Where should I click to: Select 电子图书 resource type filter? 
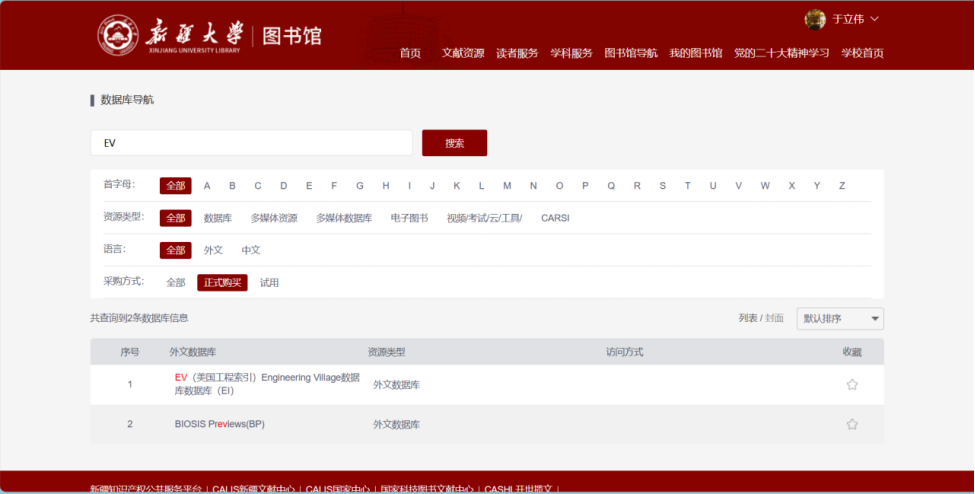click(409, 218)
